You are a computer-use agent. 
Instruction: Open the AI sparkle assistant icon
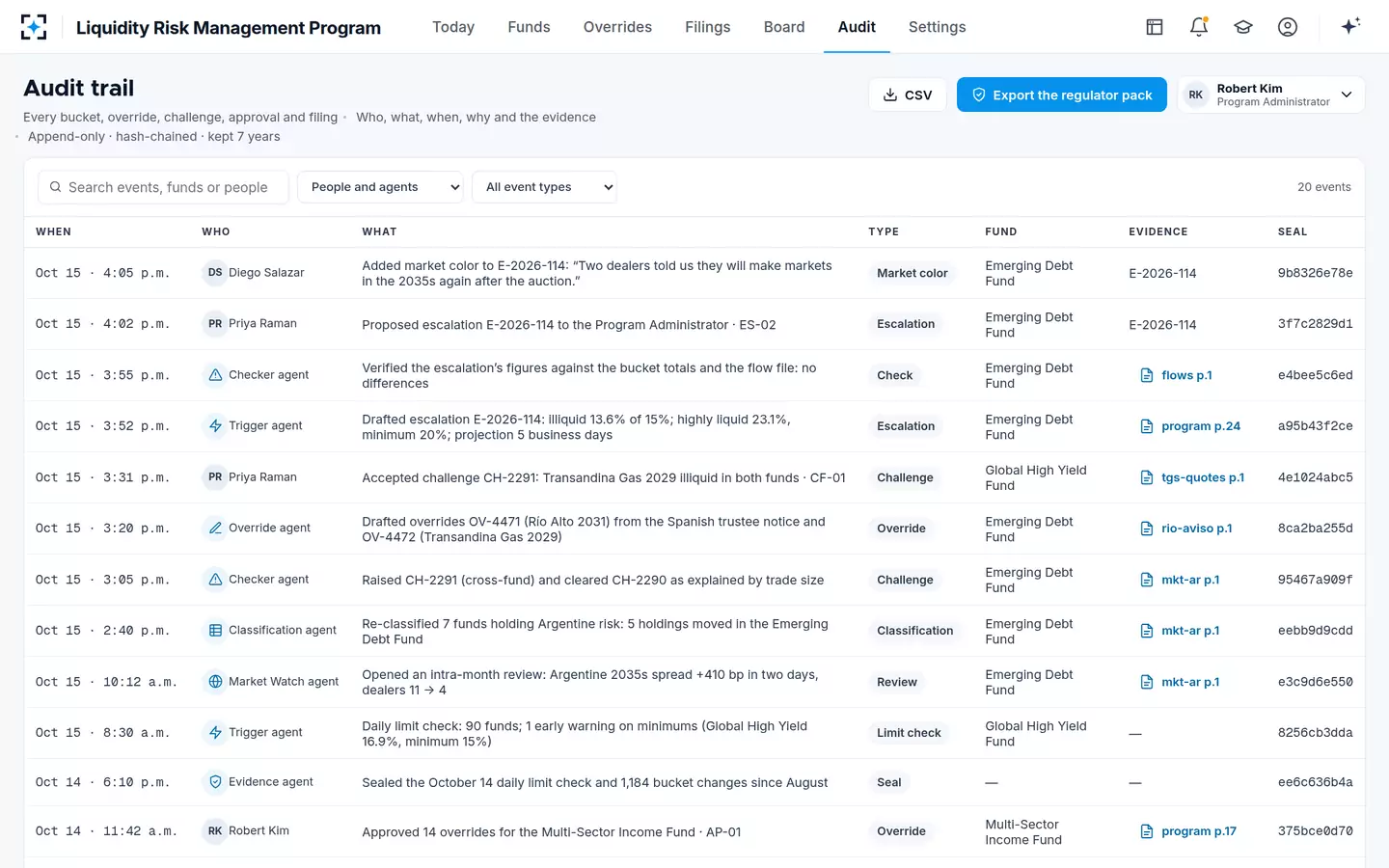coord(1350,26)
